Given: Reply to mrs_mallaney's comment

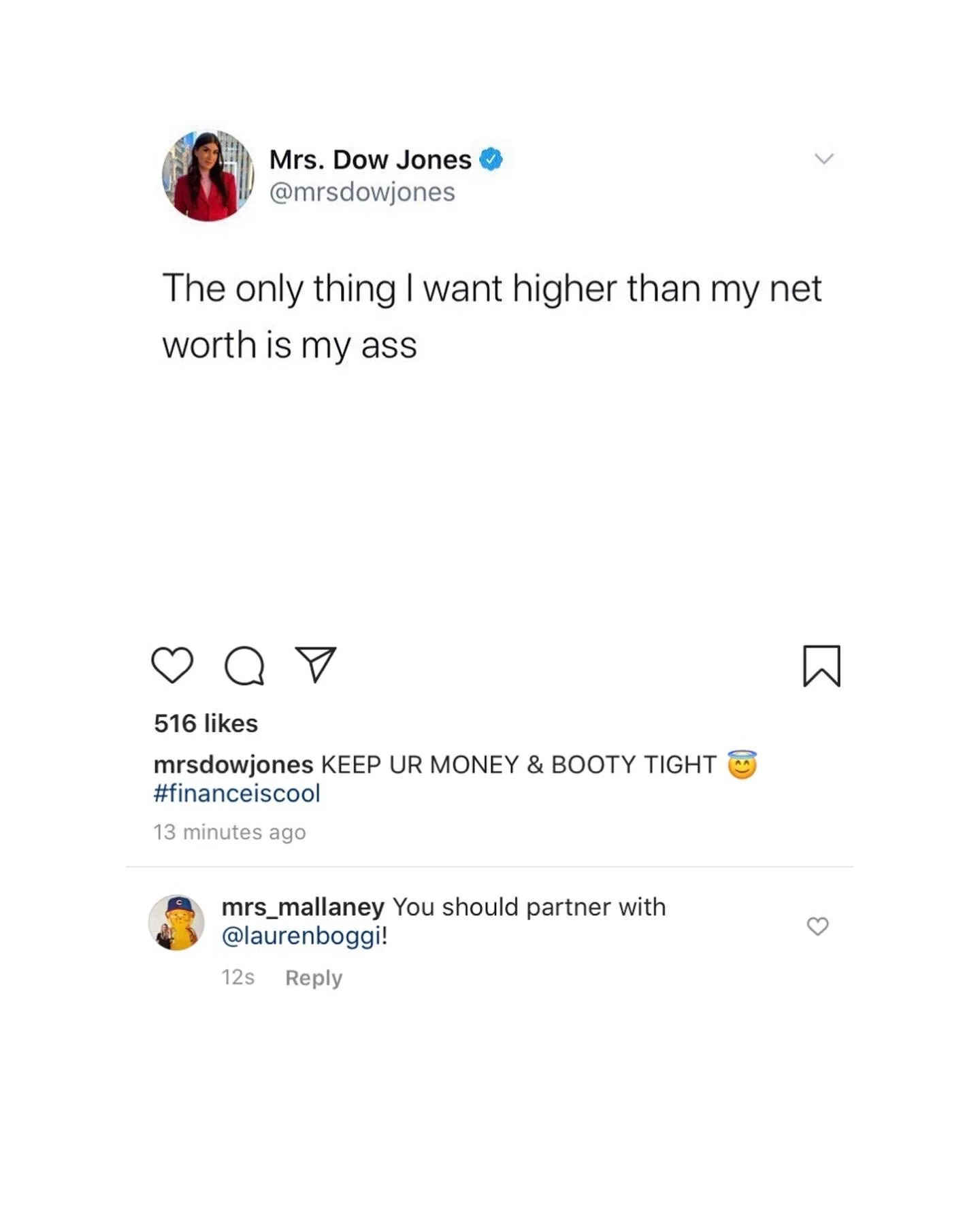Looking at the screenshot, I should point(314,978).
